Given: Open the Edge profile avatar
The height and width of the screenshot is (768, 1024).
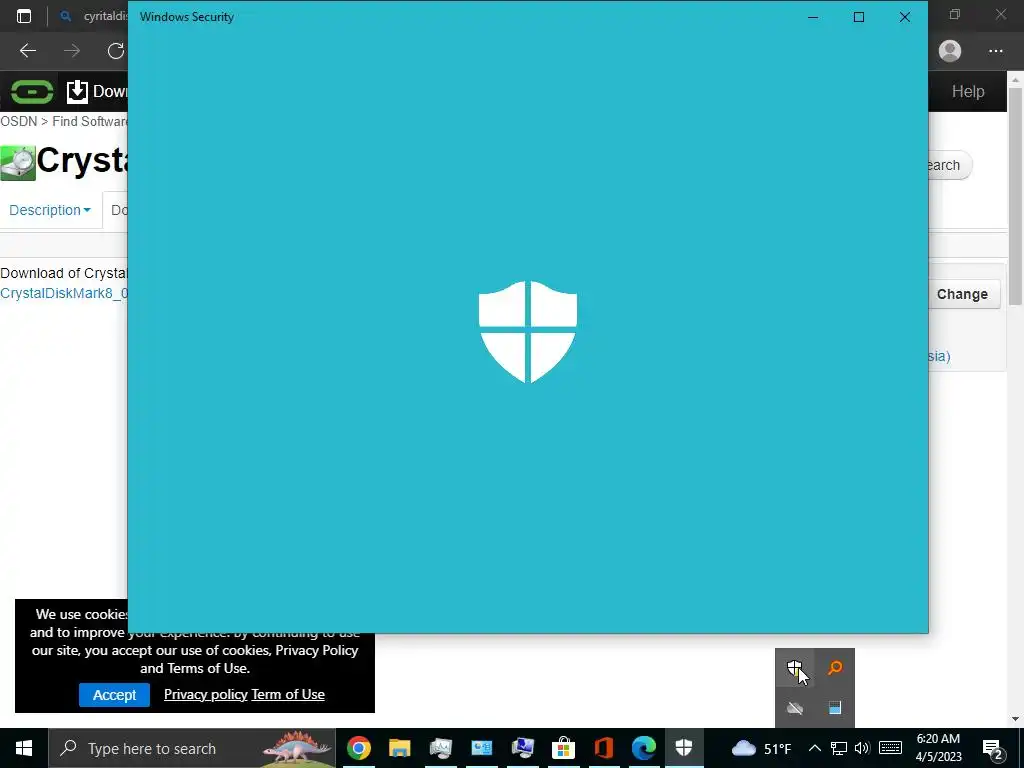Looking at the screenshot, I should click(950, 51).
